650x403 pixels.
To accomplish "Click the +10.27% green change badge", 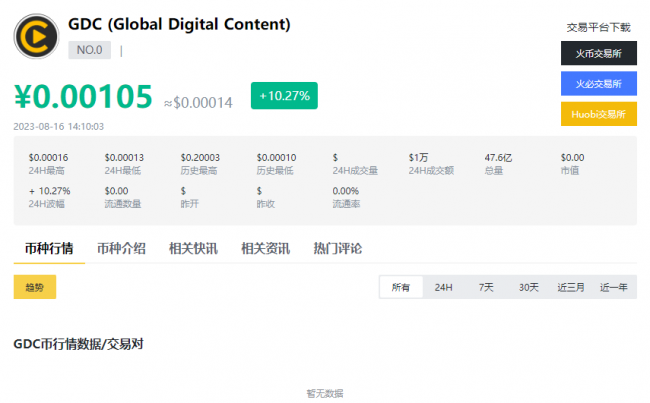I will pos(284,96).
